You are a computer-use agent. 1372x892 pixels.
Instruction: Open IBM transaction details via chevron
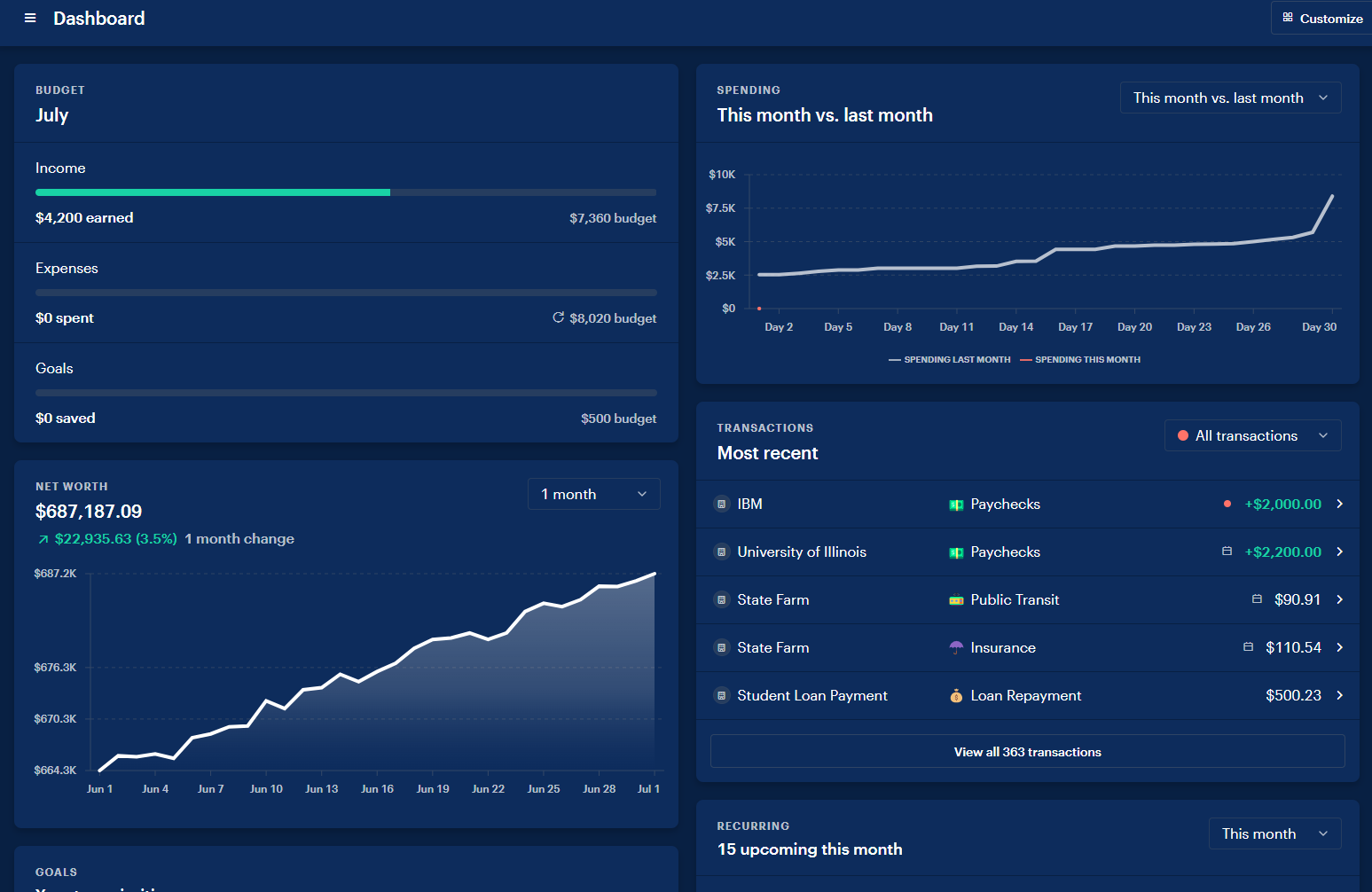point(1339,504)
